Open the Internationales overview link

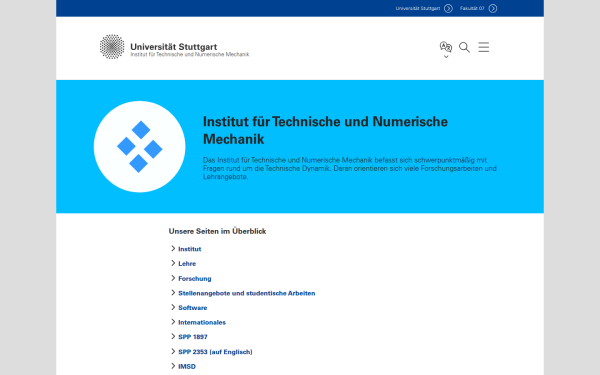tap(202, 322)
